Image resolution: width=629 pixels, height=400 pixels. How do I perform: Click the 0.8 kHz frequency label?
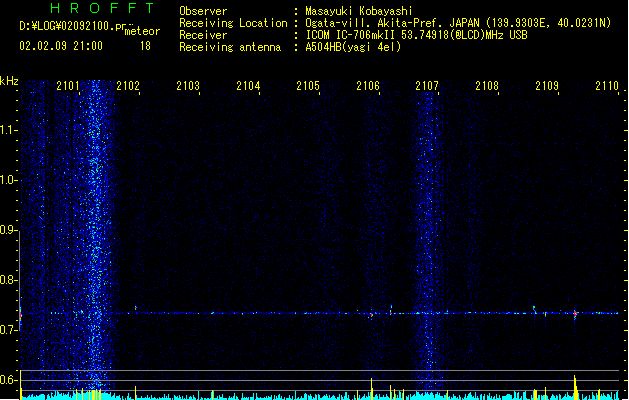click(x=8, y=280)
